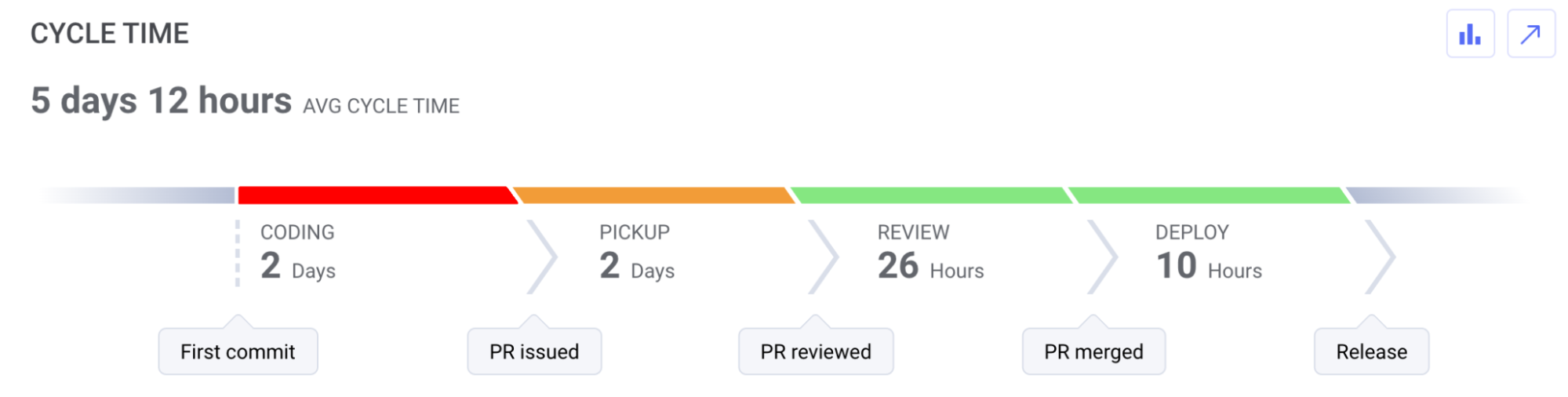Click the PR merged marker label
The height and width of the screenshot is (397, 1568).
tap(1093, 351)
